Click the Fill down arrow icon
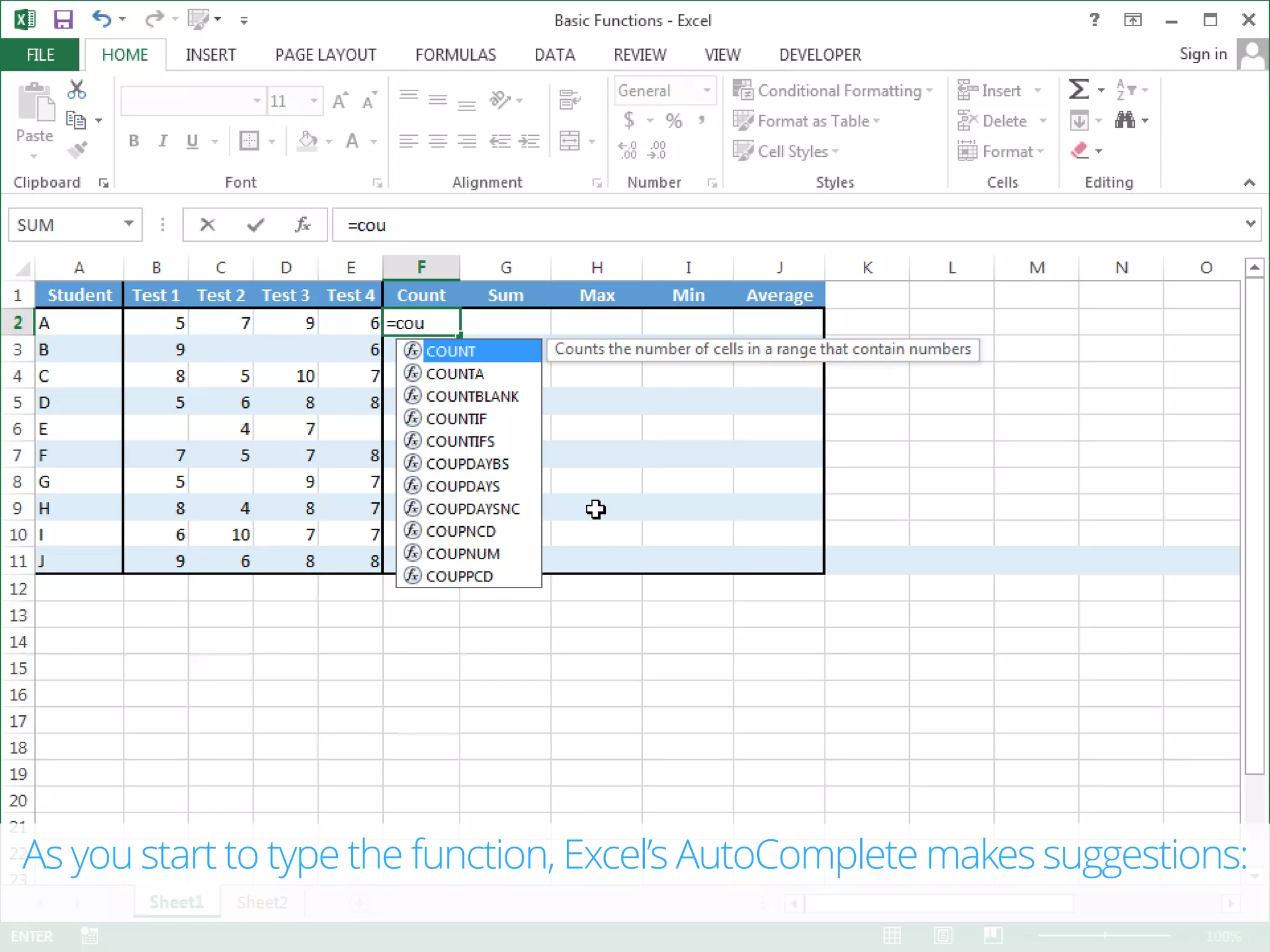This screenshot has width=1270, height=952. (x=1079, y=120)
